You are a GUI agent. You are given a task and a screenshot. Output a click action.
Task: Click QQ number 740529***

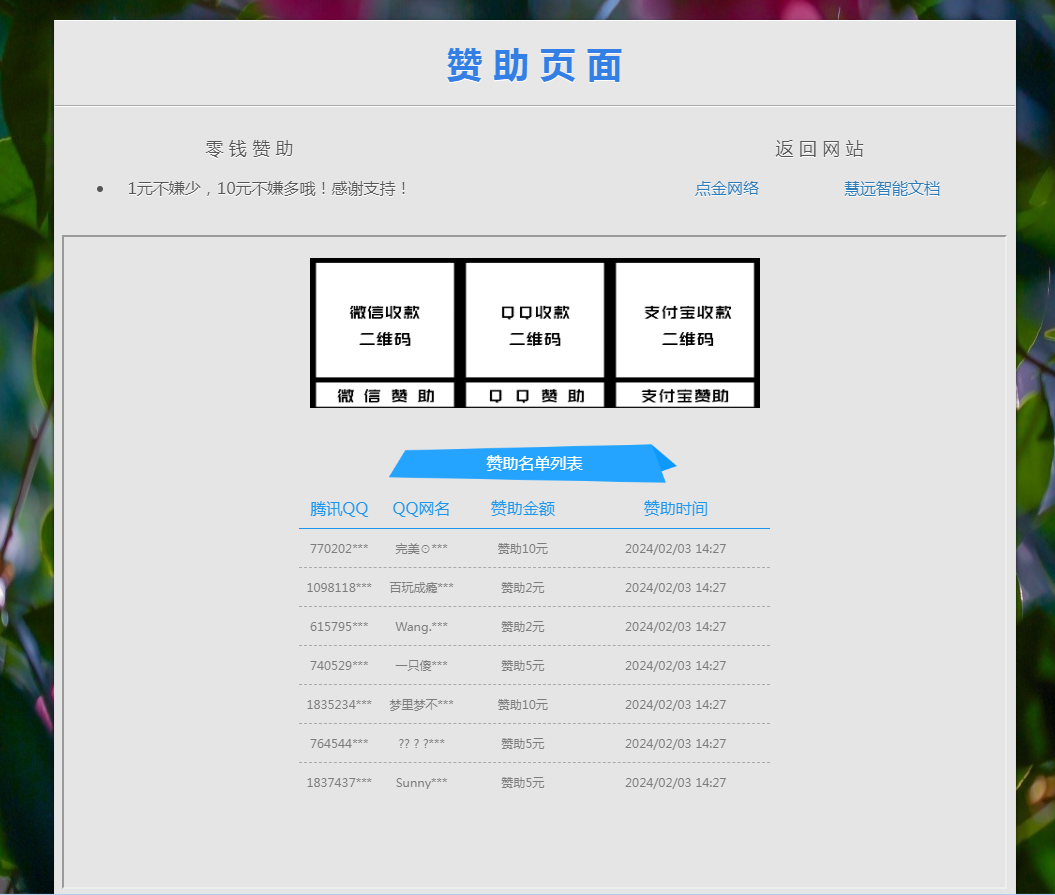tap(339, 666)
